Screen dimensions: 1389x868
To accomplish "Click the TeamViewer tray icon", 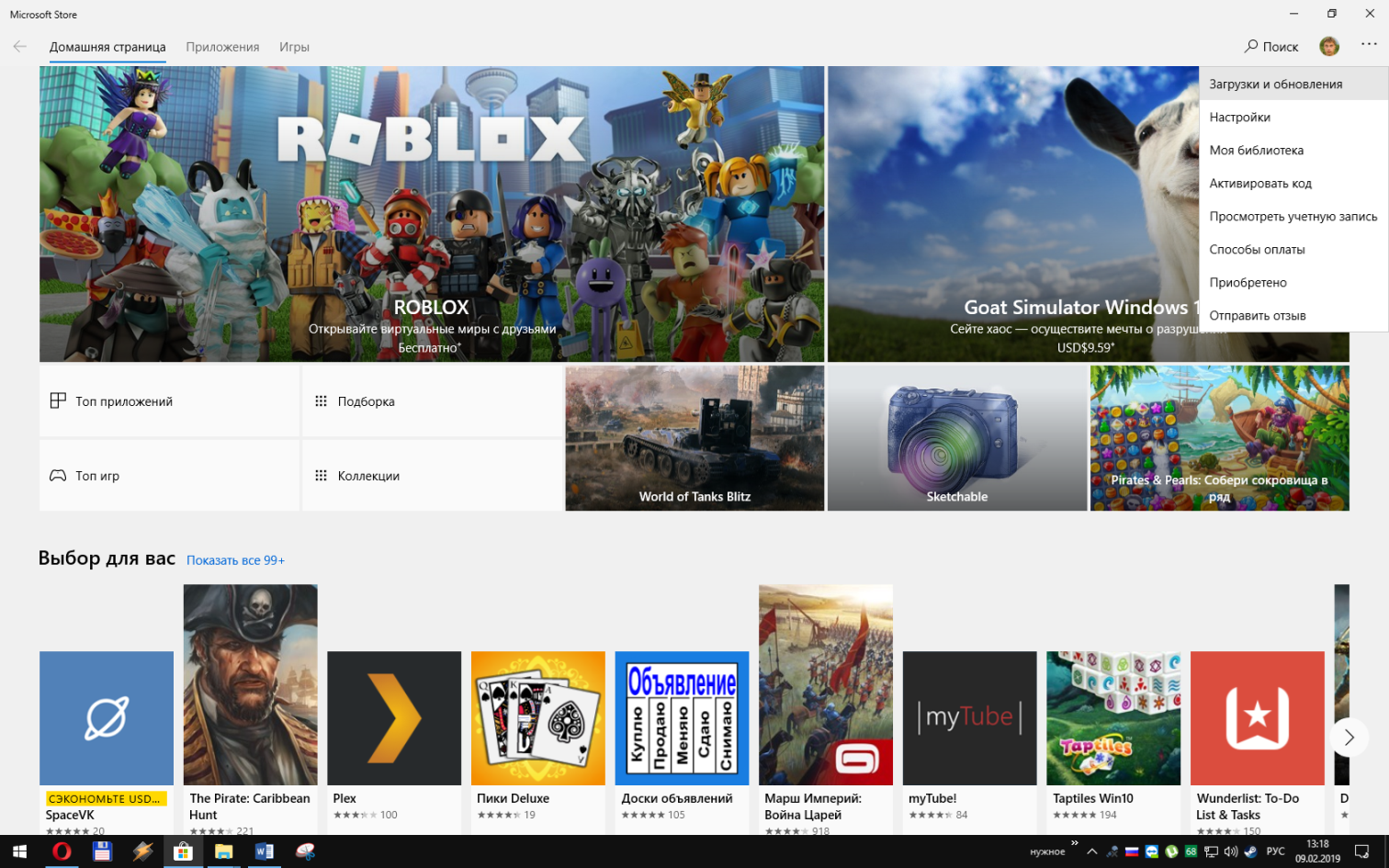I will [x=1152, y=851].
